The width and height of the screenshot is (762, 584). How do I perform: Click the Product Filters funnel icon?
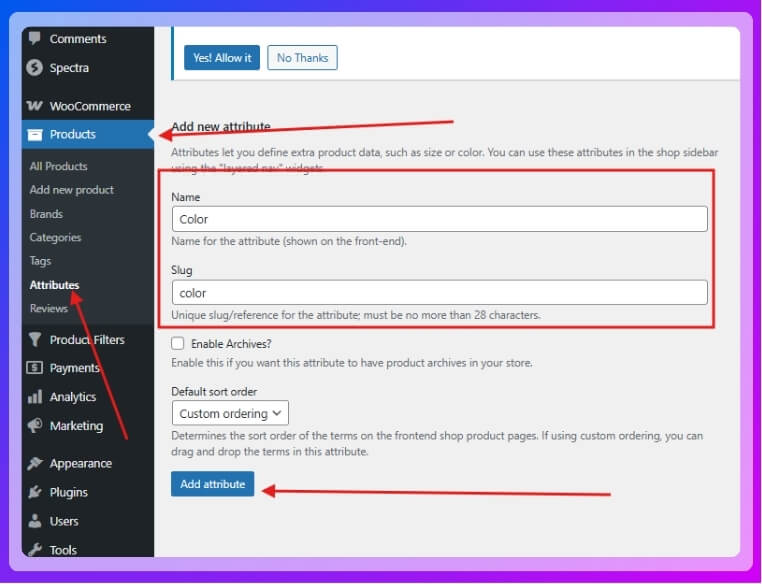click(35, 340)
